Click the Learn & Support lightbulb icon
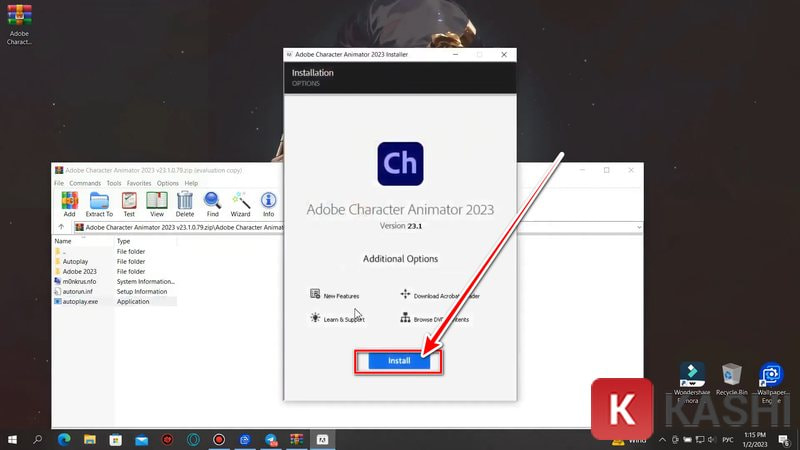Screen dimensions: 800x450 pos(315,318)
